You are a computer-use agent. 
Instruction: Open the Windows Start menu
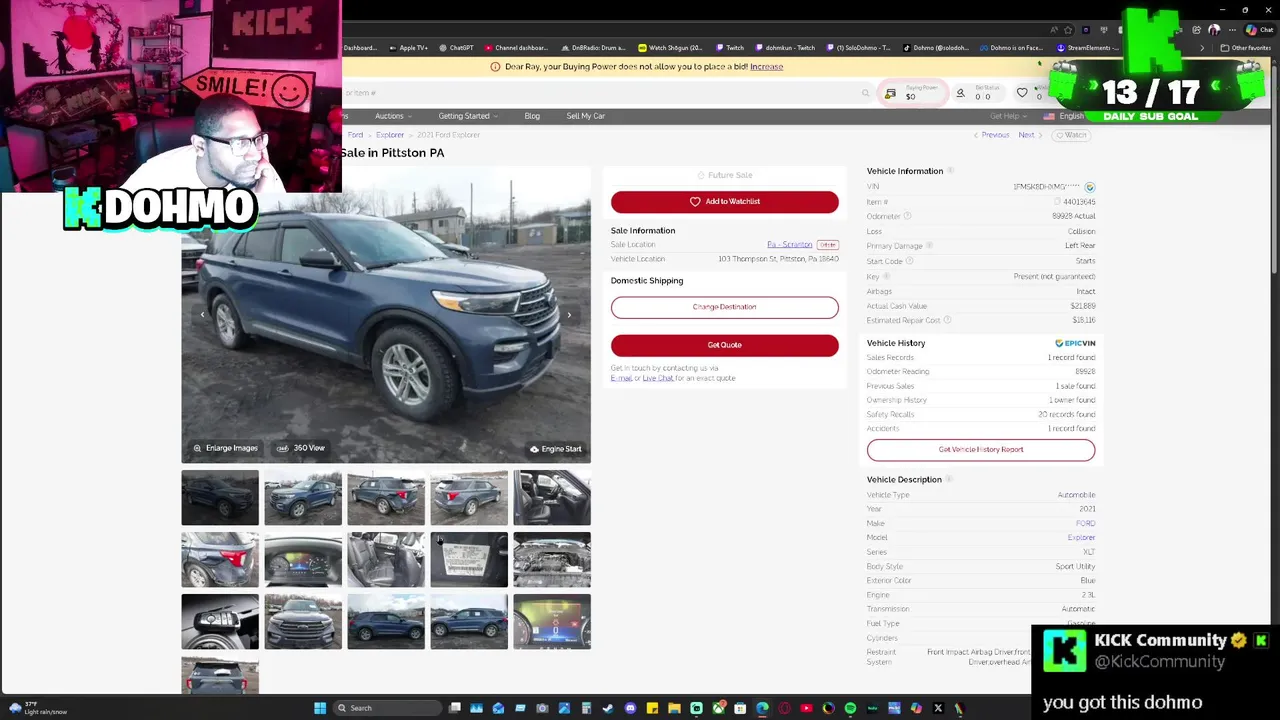tap(320, 708)
